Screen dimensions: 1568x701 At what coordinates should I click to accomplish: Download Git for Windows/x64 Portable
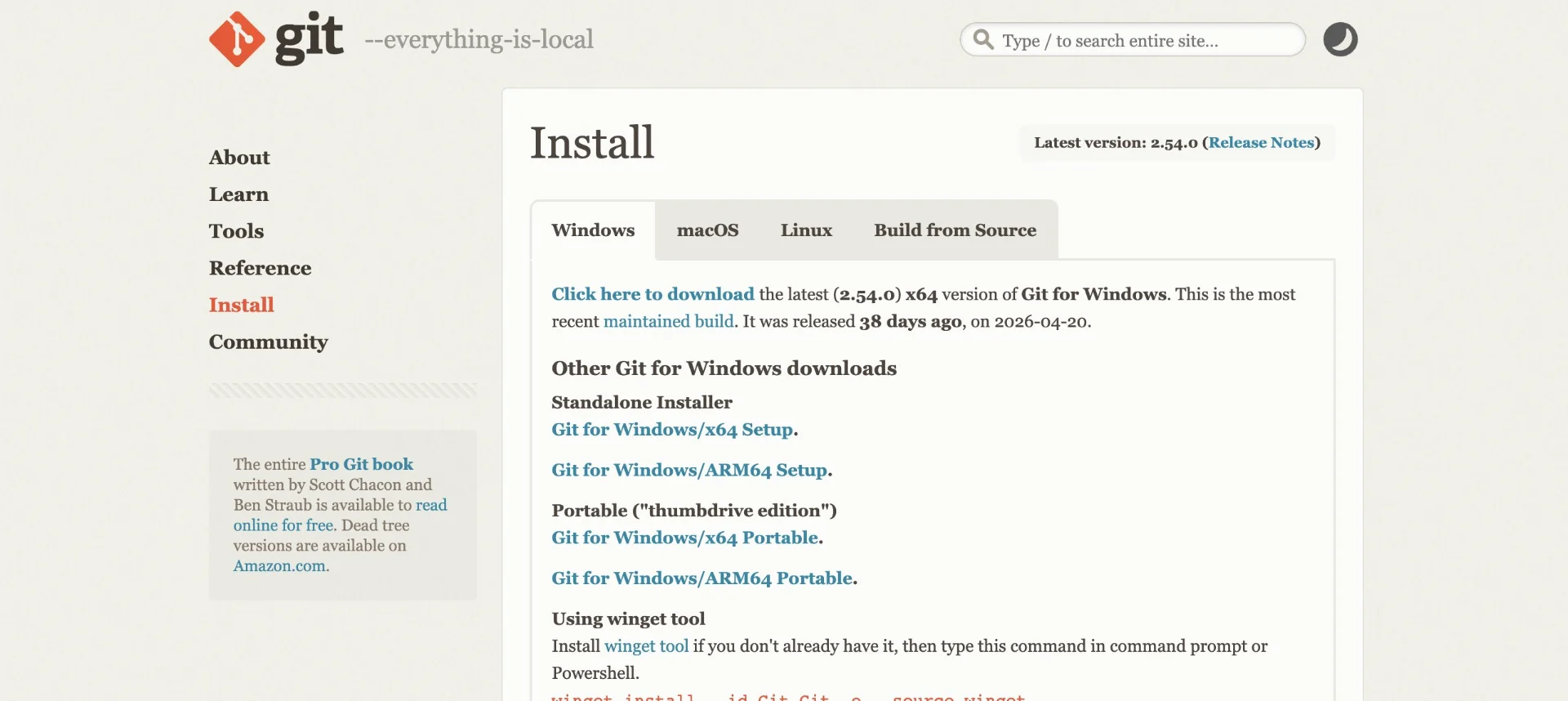click(684, 538)
